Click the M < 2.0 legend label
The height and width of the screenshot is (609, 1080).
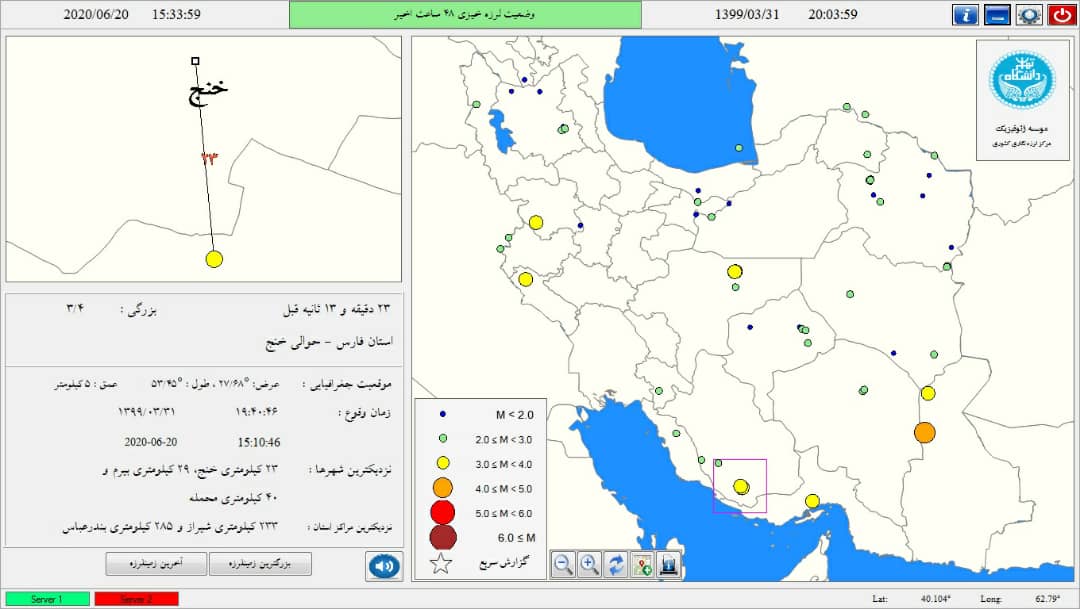(x=515, y=415)
